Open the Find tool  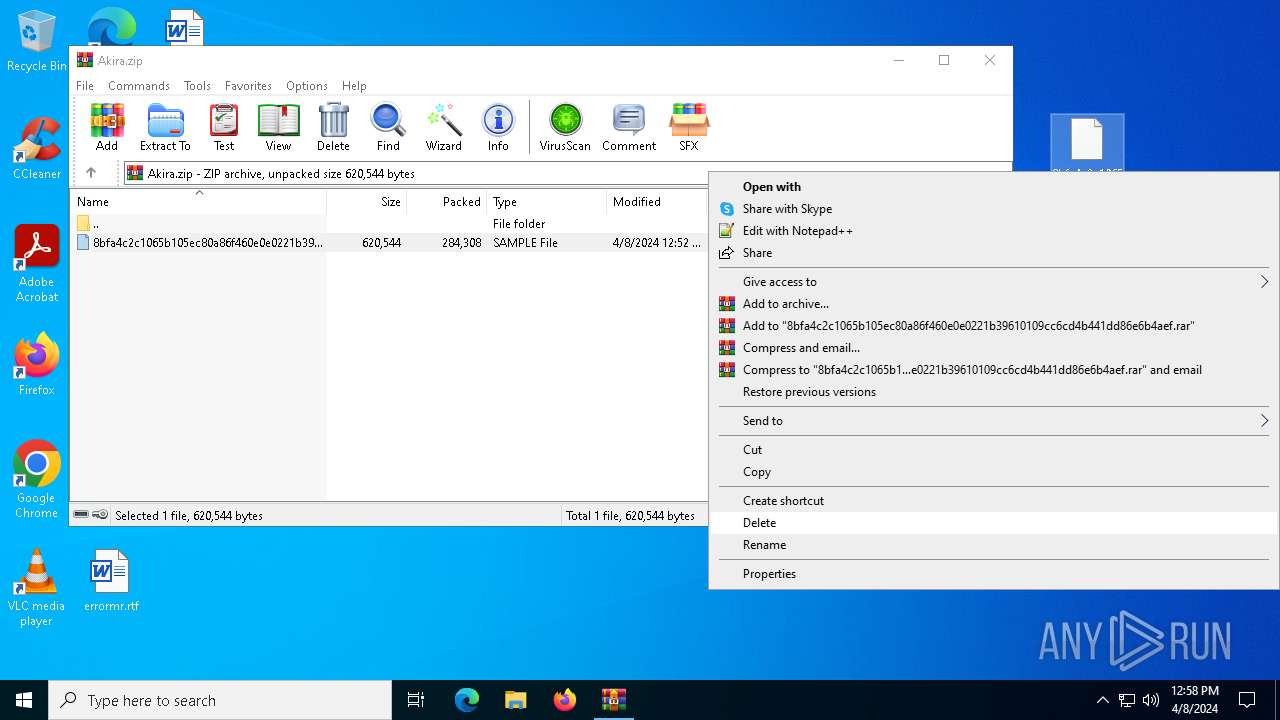pyautogui.click(x=388, y=127)
